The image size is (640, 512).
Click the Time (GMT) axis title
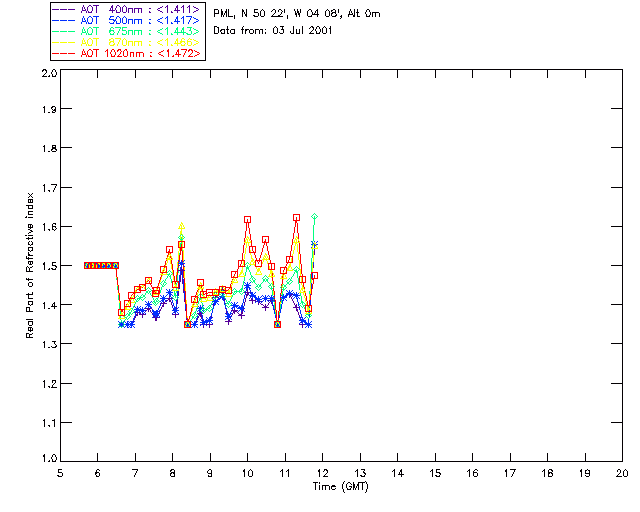(340, 487)
